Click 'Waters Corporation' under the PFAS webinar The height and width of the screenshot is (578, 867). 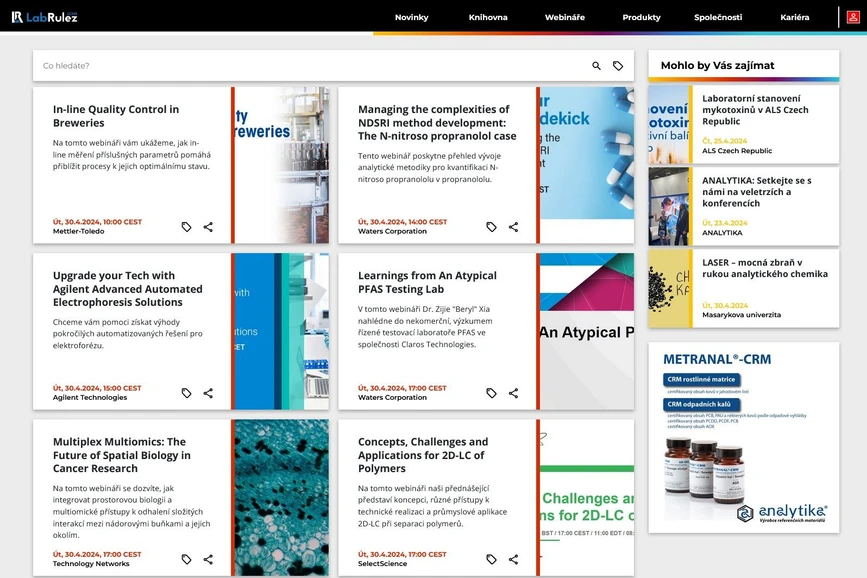coord(392,397)
